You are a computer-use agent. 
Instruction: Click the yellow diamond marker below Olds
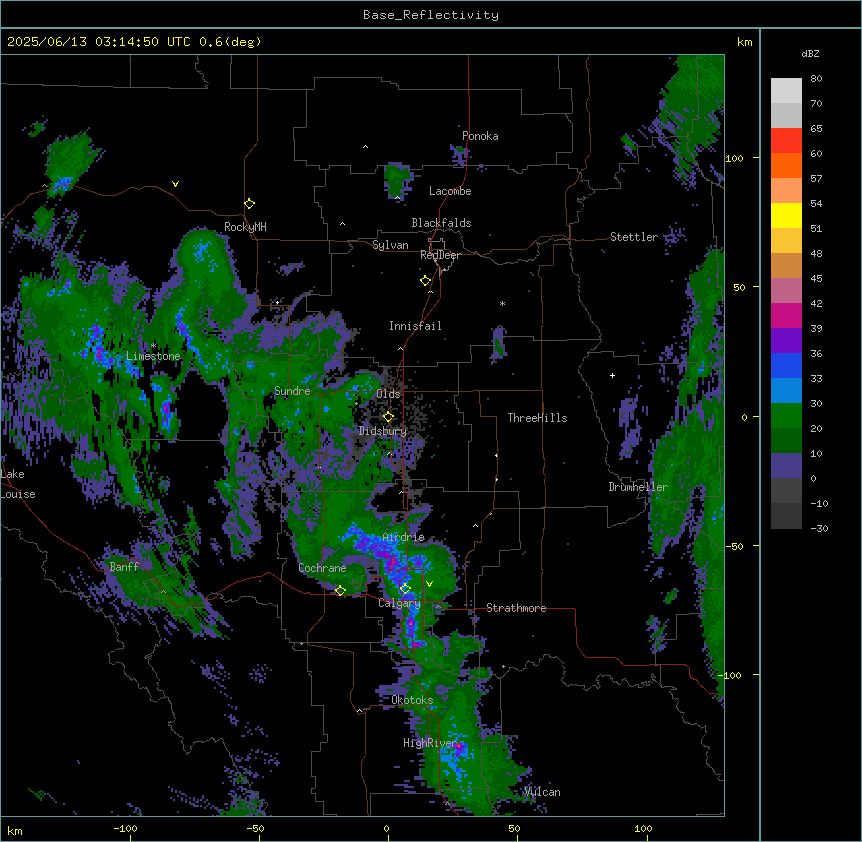click(389, 417)
